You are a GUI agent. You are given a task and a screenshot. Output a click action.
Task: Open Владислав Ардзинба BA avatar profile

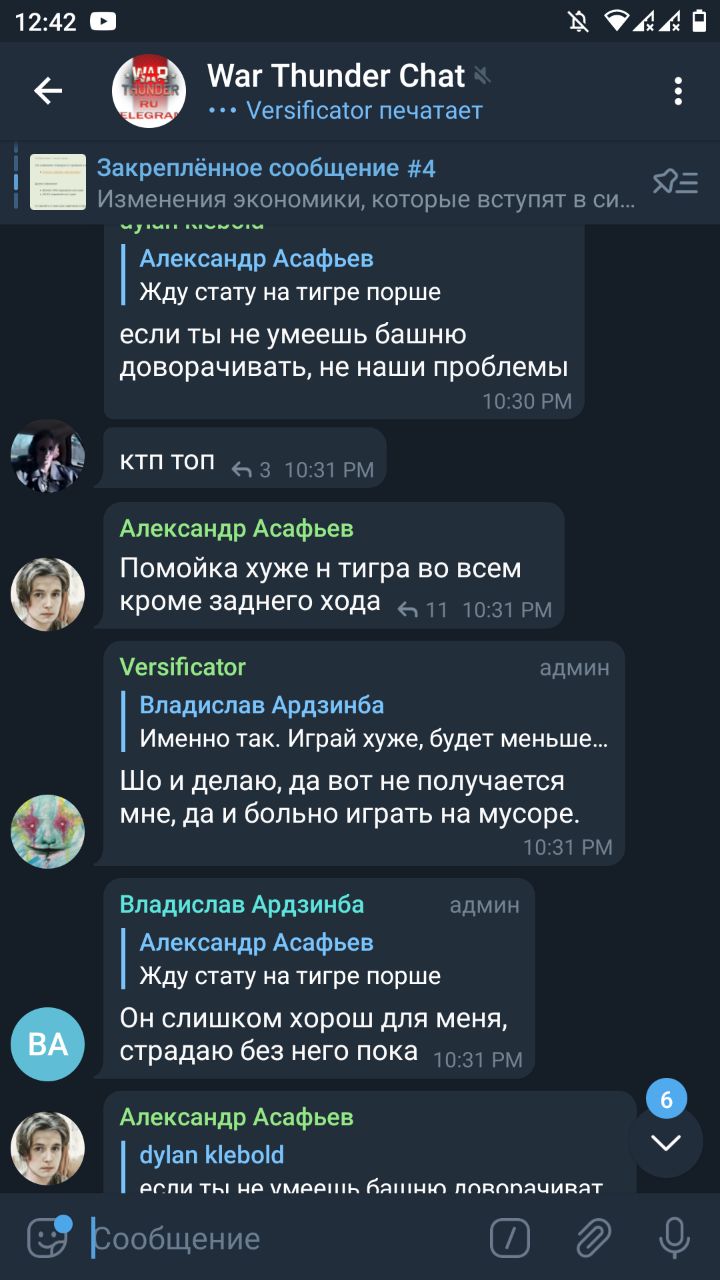(48, 1044)
